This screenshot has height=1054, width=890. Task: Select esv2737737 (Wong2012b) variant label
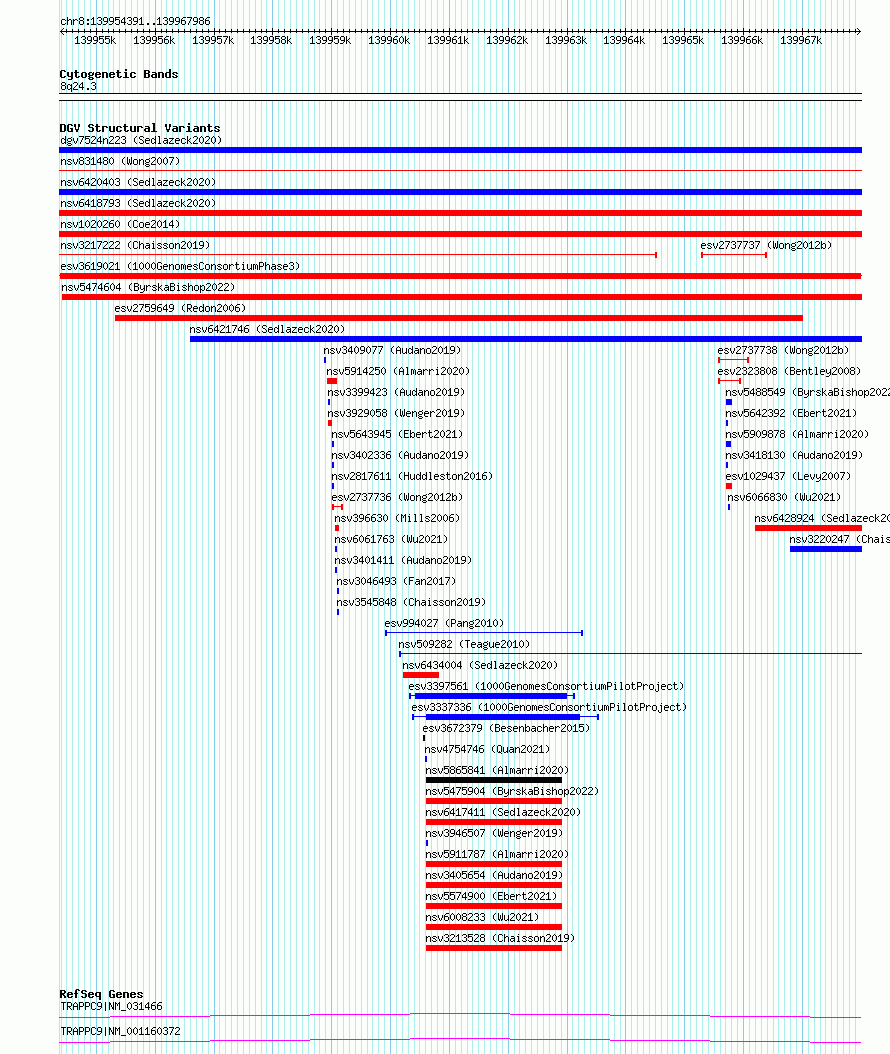[x=766, y=245]
